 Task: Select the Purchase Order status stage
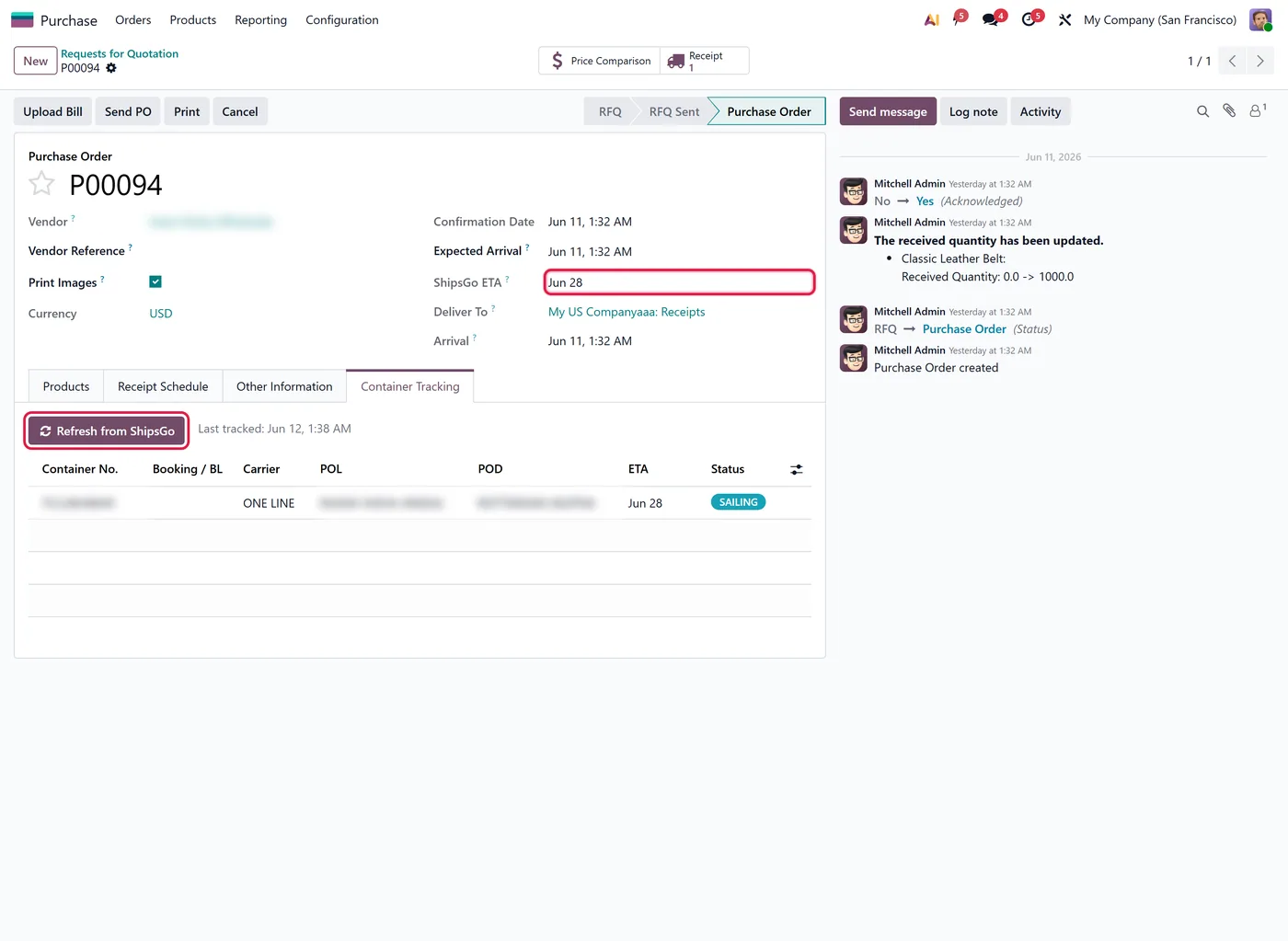[769, 111]
